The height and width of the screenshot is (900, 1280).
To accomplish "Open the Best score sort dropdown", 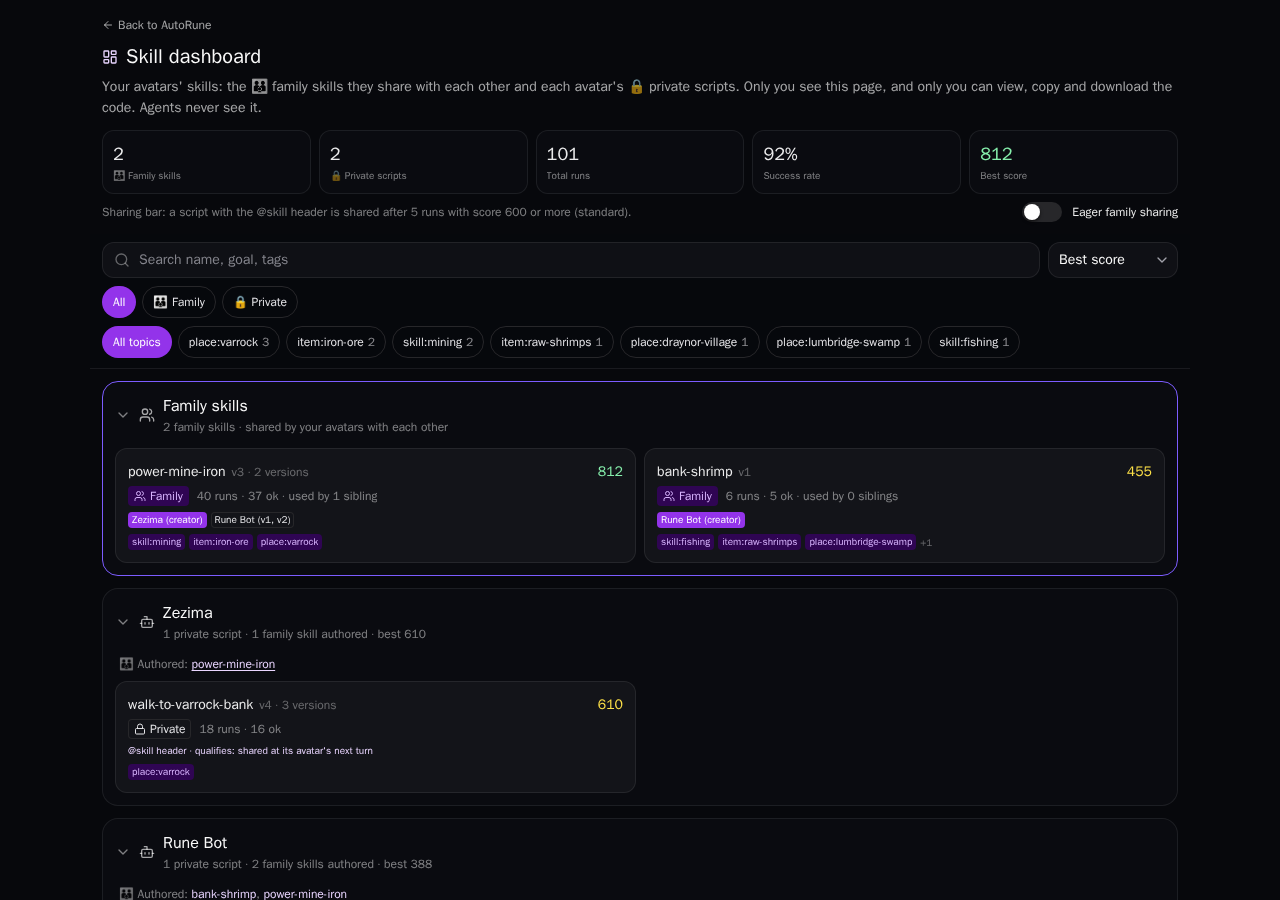I will pos(1113,260).
